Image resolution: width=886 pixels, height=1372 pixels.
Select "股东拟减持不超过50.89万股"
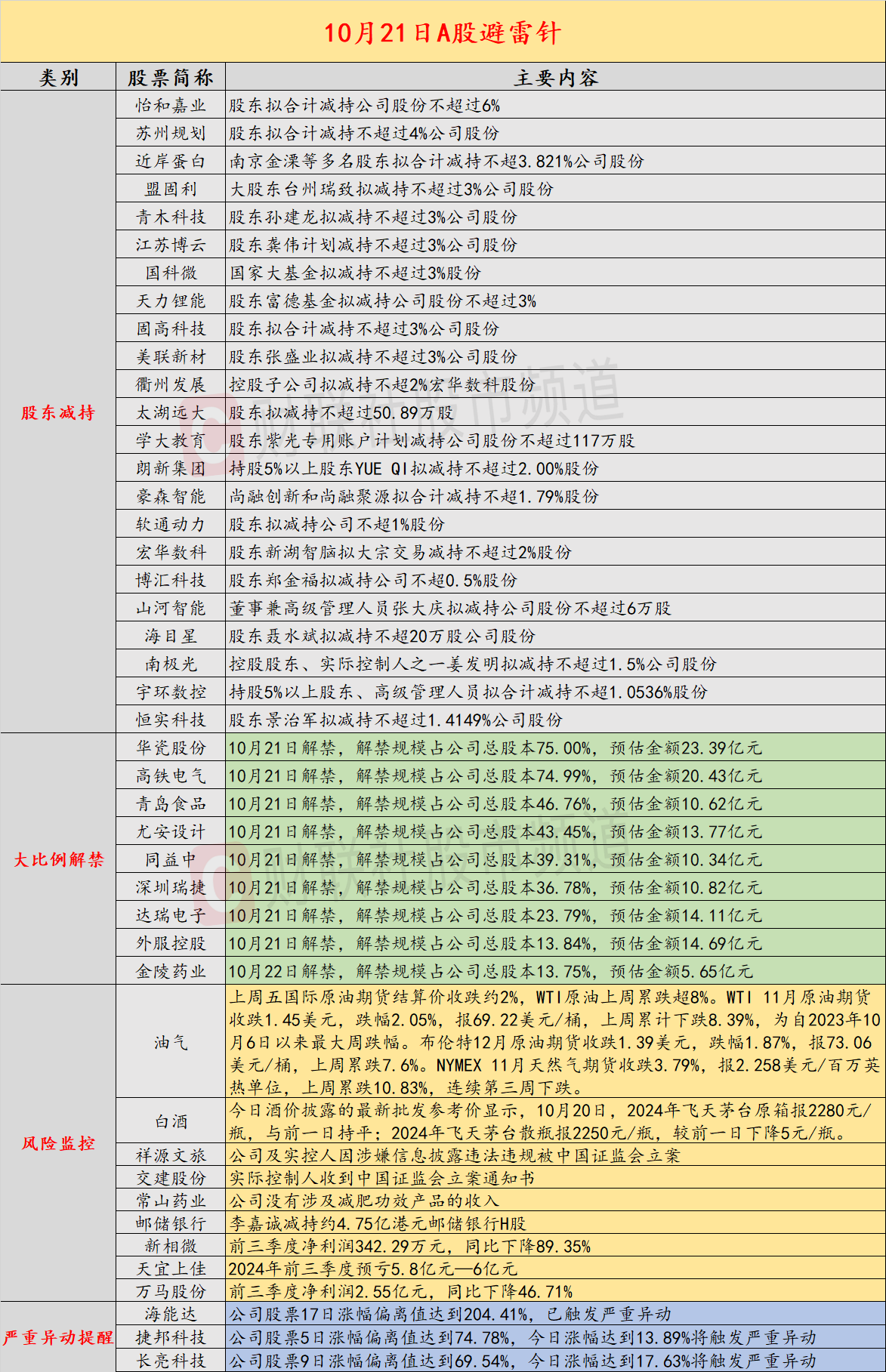341,413
